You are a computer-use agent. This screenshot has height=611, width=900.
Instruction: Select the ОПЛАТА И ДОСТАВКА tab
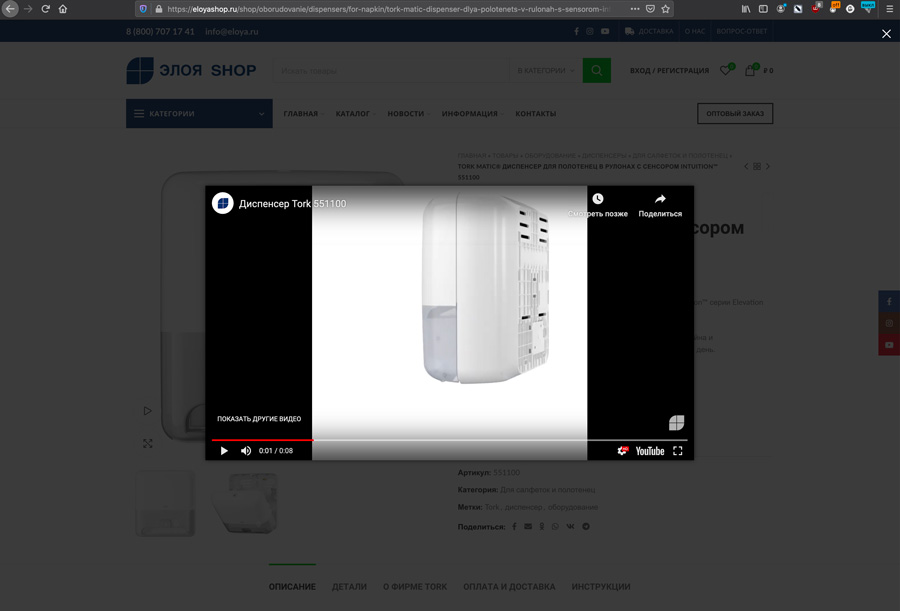tap(508, 587)
